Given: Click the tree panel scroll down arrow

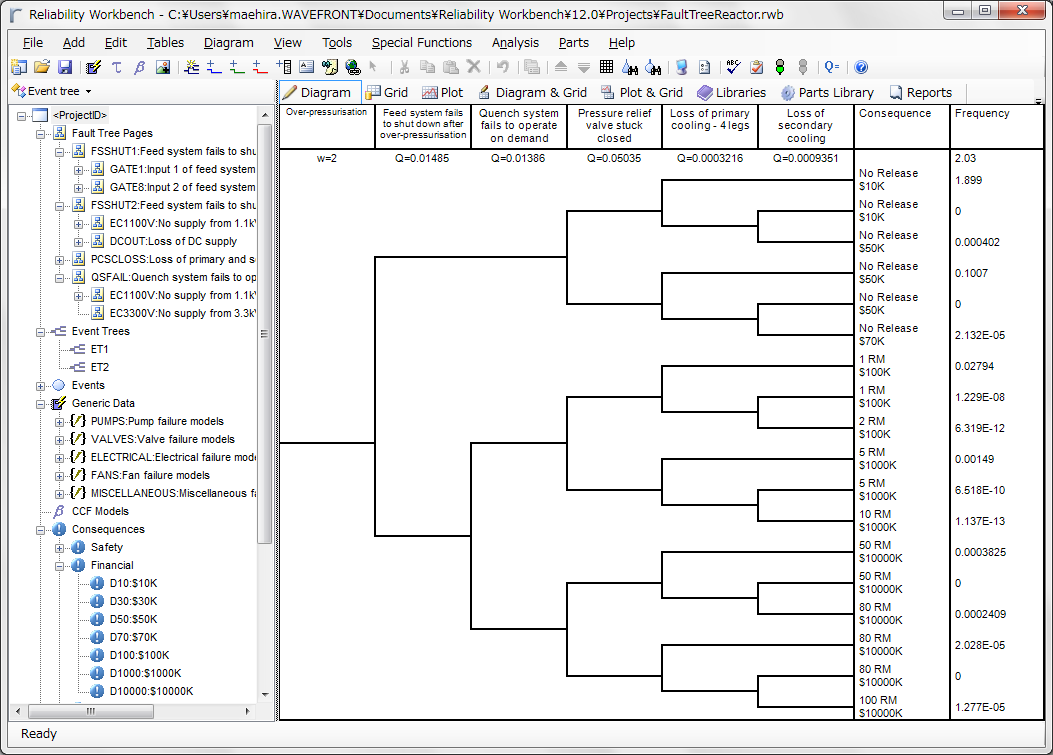Looking at the screenshot, I should pyautogui.click(x=265, y=695).
